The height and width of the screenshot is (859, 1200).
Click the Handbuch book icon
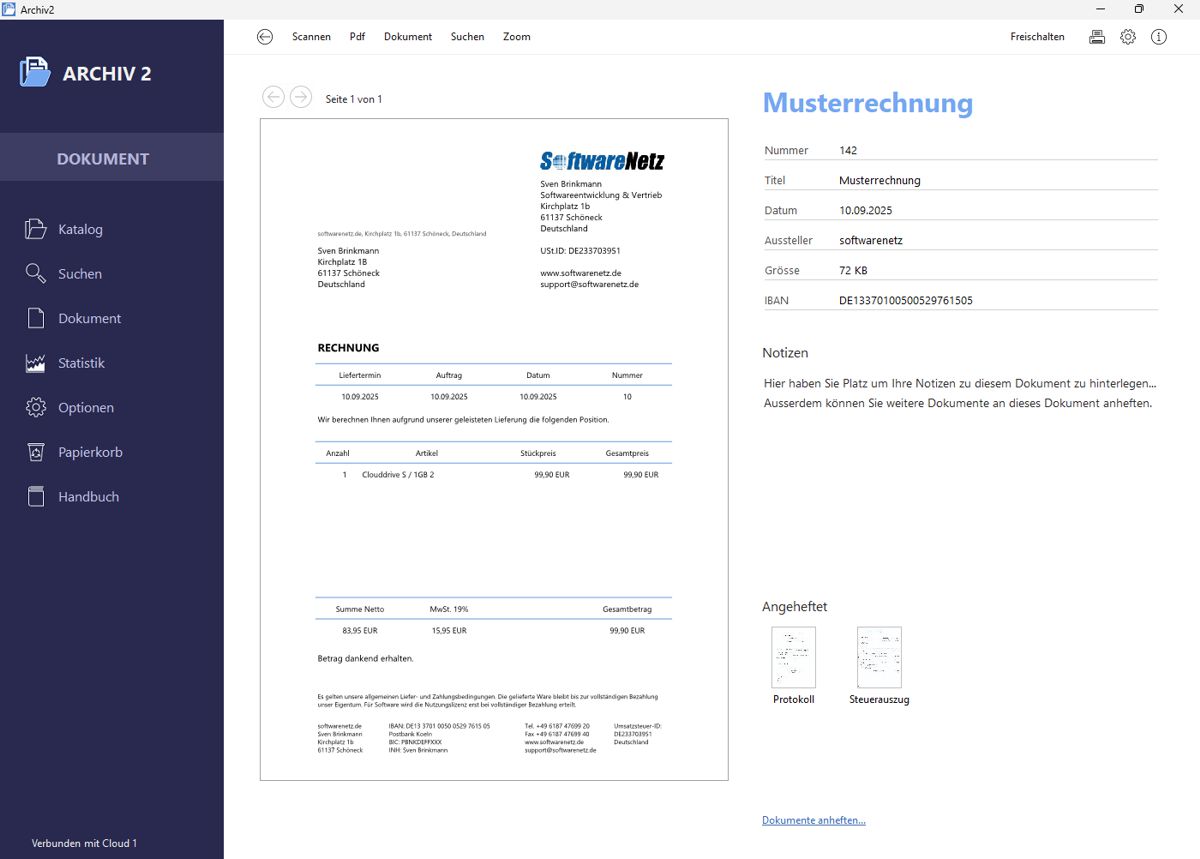pyautogui.click(x=36, y=497)
